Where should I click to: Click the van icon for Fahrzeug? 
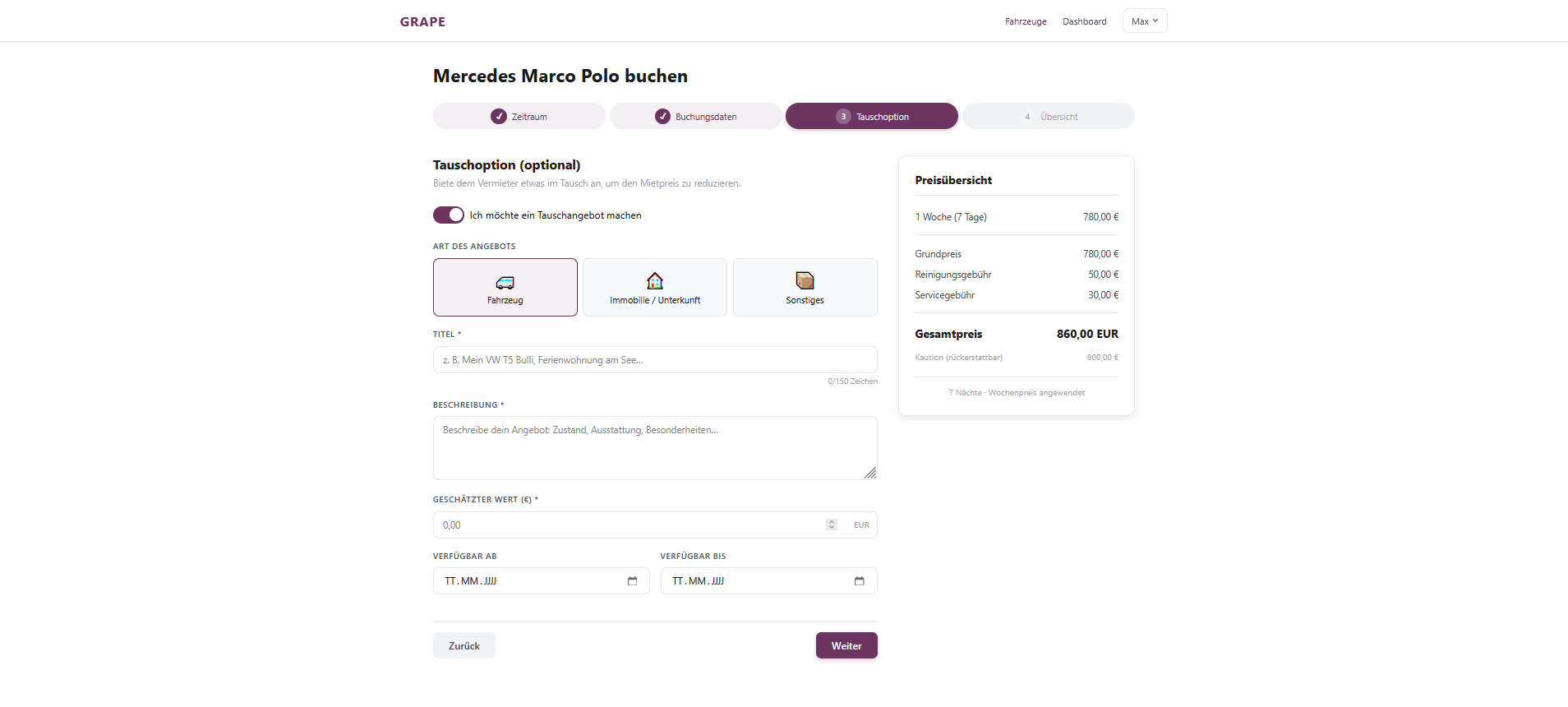(x=505, y=282)
